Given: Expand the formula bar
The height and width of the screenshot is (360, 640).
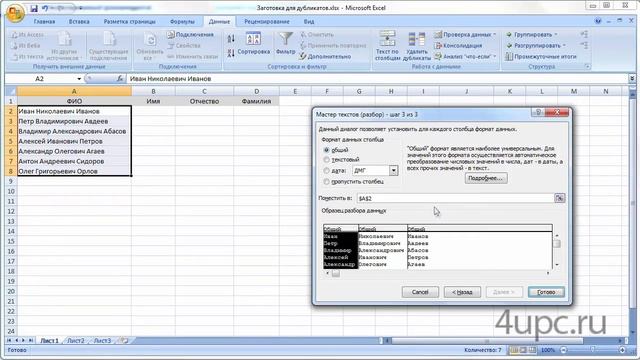Looking at the screenshot, I should 632,78.
